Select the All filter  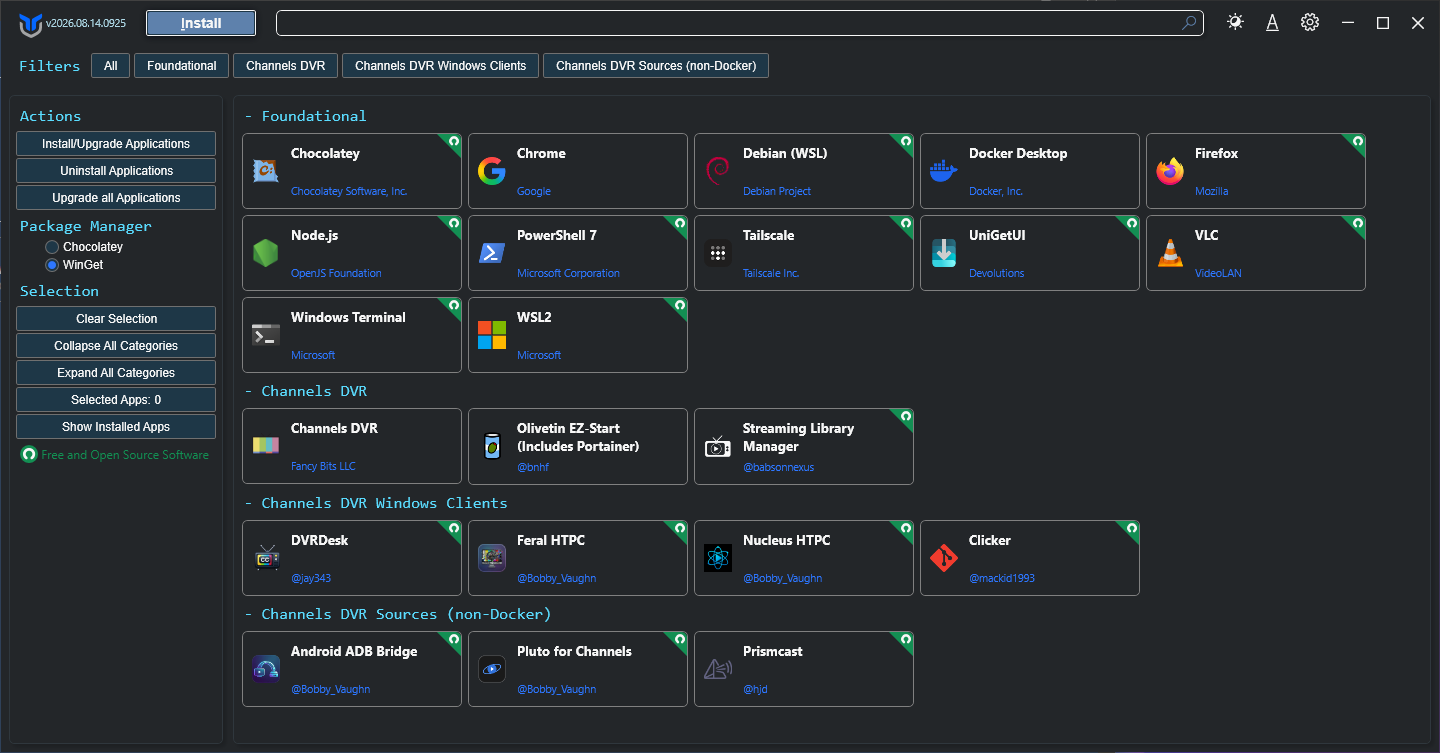click(111, 66)
